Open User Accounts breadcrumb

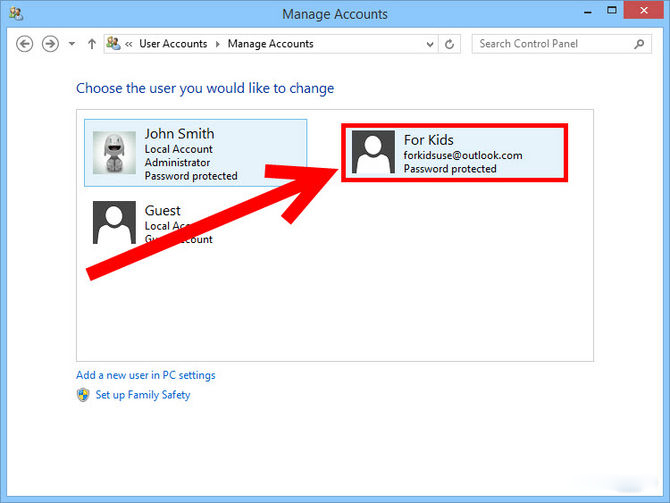click(173, 44)
